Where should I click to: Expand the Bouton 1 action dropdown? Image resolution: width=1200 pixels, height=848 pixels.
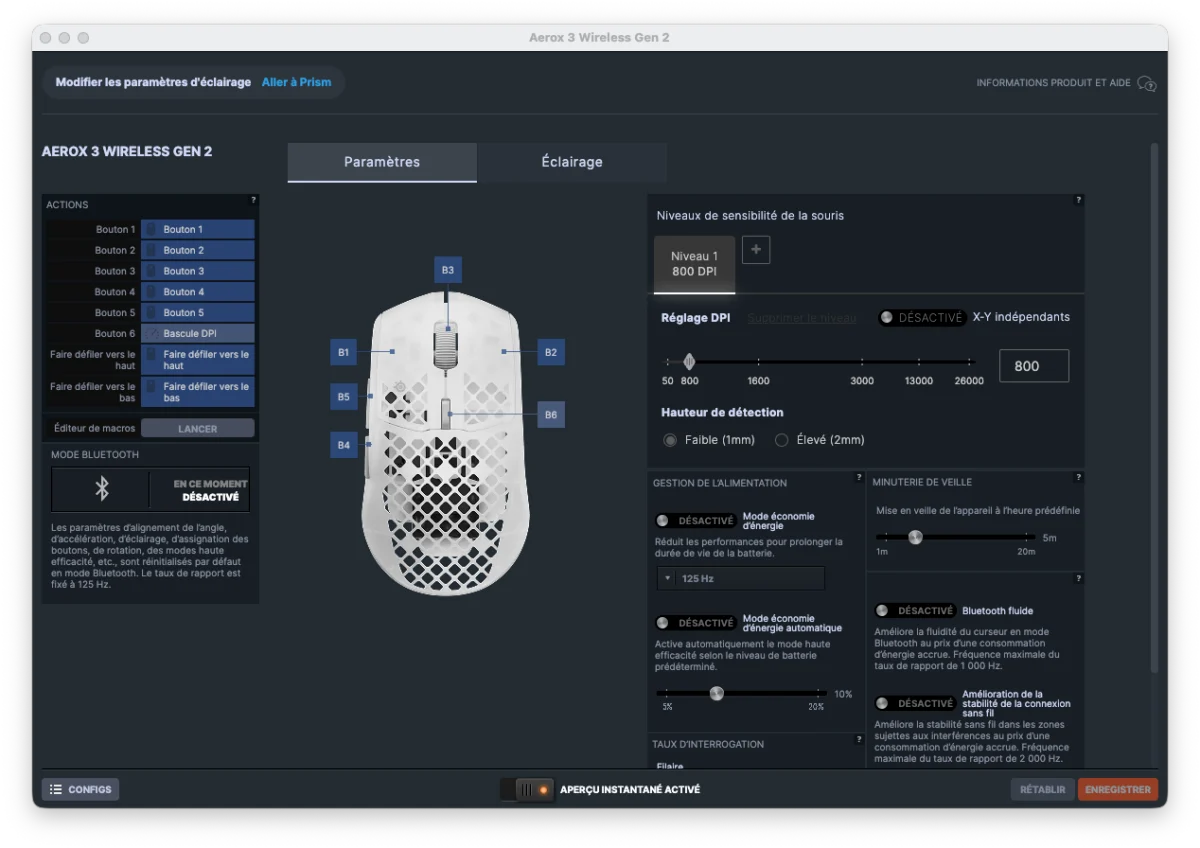(197, 230)
